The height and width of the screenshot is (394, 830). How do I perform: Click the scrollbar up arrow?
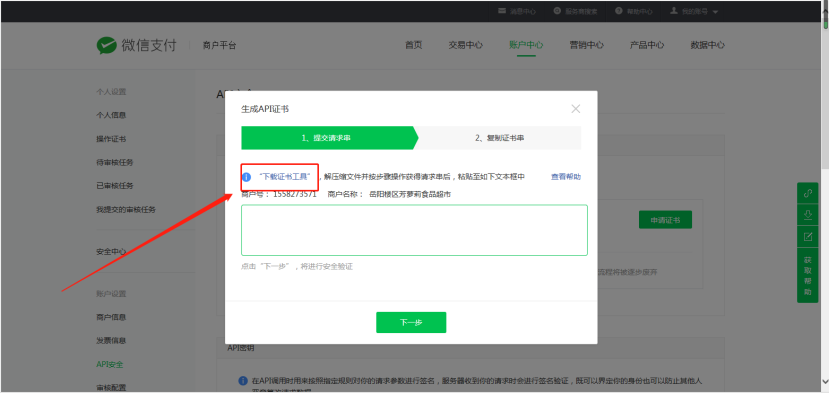click(x=826, y=10)
